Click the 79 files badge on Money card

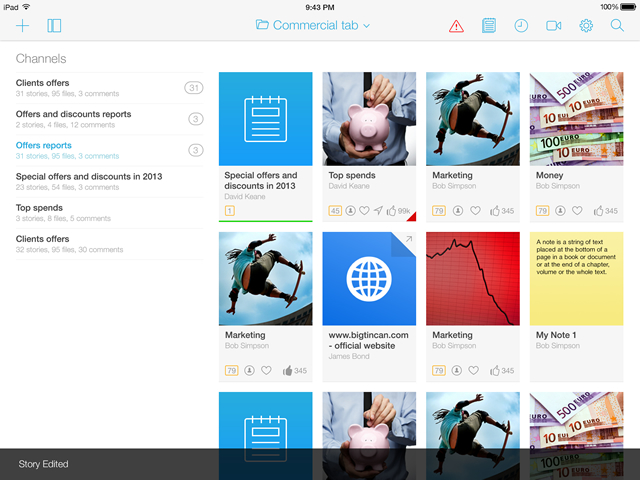pyautogui.click(x=542, y=211)
